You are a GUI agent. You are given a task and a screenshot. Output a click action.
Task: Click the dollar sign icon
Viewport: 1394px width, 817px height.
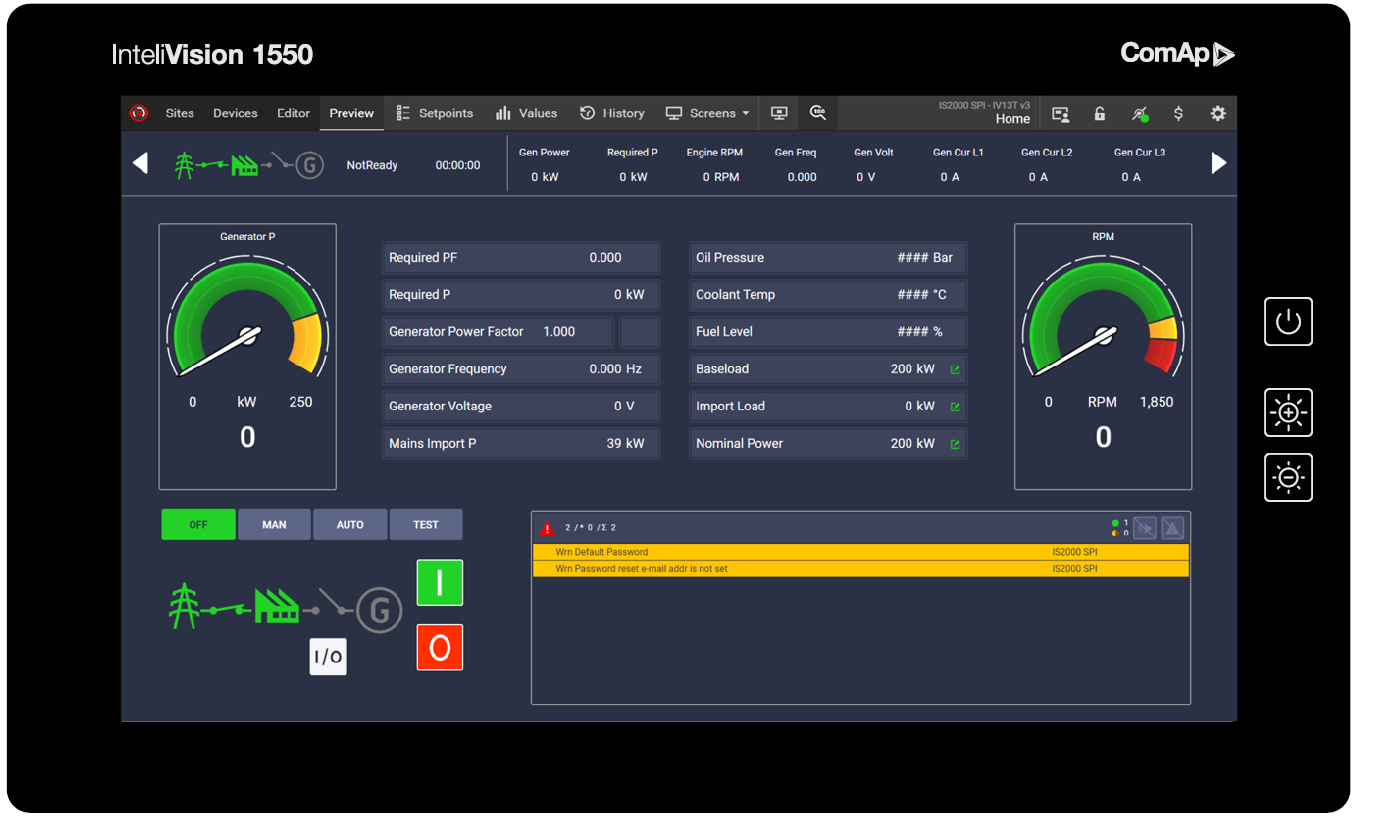point(1178,114)
